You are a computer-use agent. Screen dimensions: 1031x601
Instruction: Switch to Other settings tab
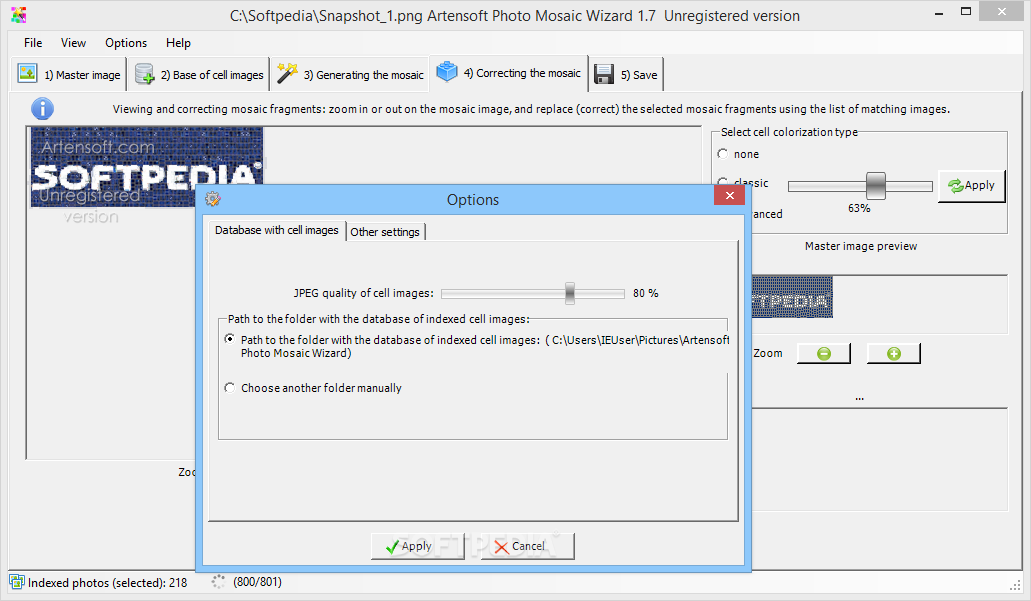point(385,232)
